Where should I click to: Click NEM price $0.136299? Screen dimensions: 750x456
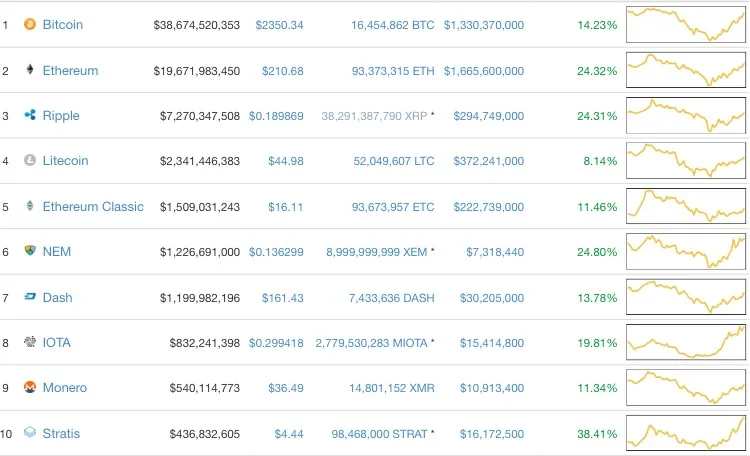pos(276,252)
